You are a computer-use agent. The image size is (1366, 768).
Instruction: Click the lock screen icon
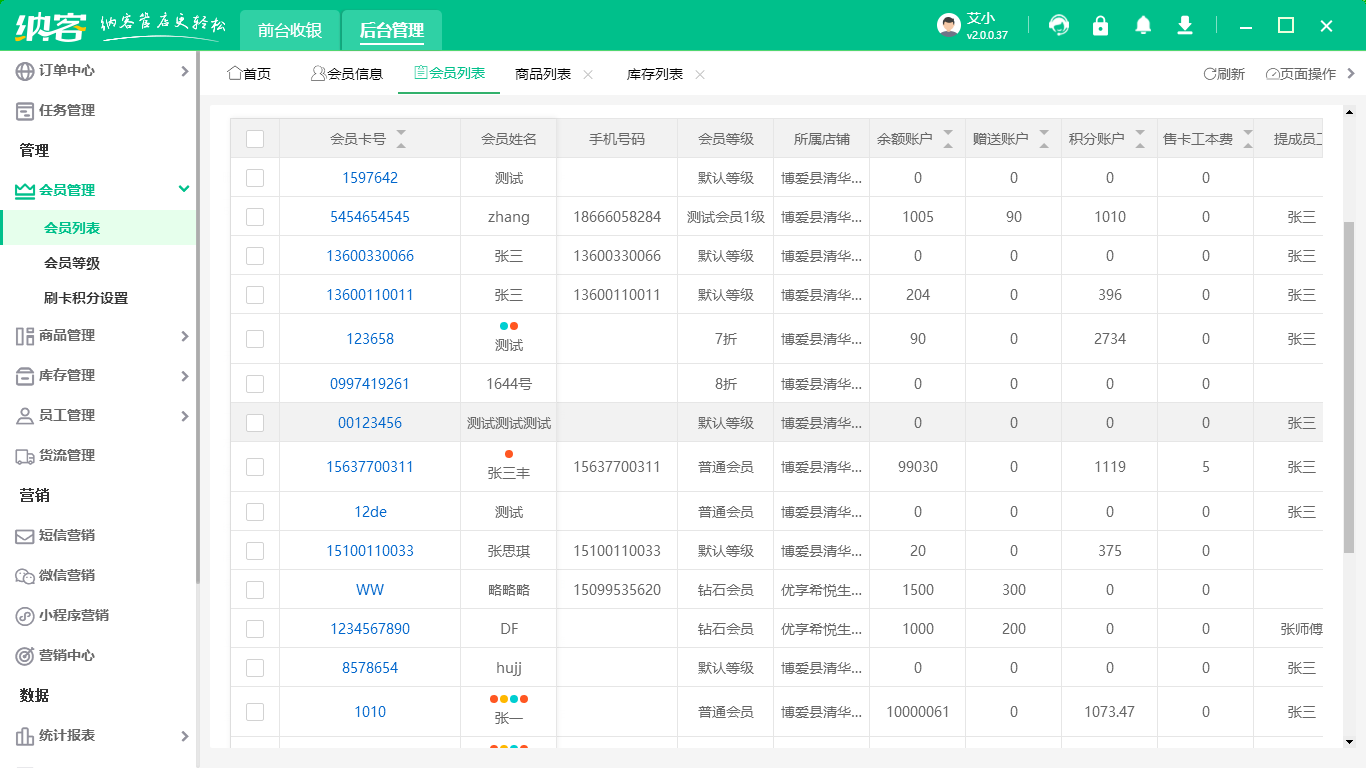[x=1100, y=24]
